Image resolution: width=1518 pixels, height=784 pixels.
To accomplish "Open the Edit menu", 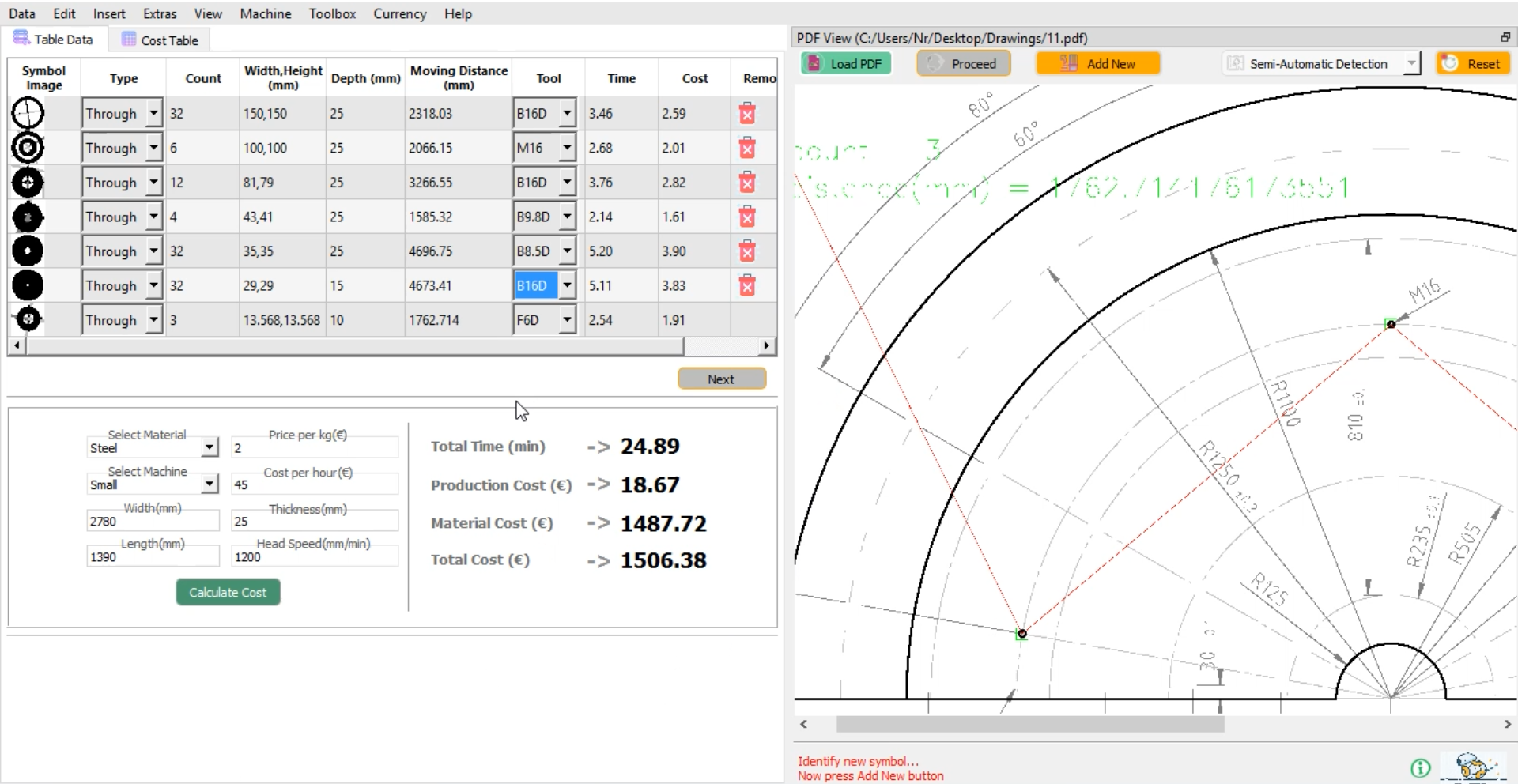I will pyautogui.click(x=64, y=13).
